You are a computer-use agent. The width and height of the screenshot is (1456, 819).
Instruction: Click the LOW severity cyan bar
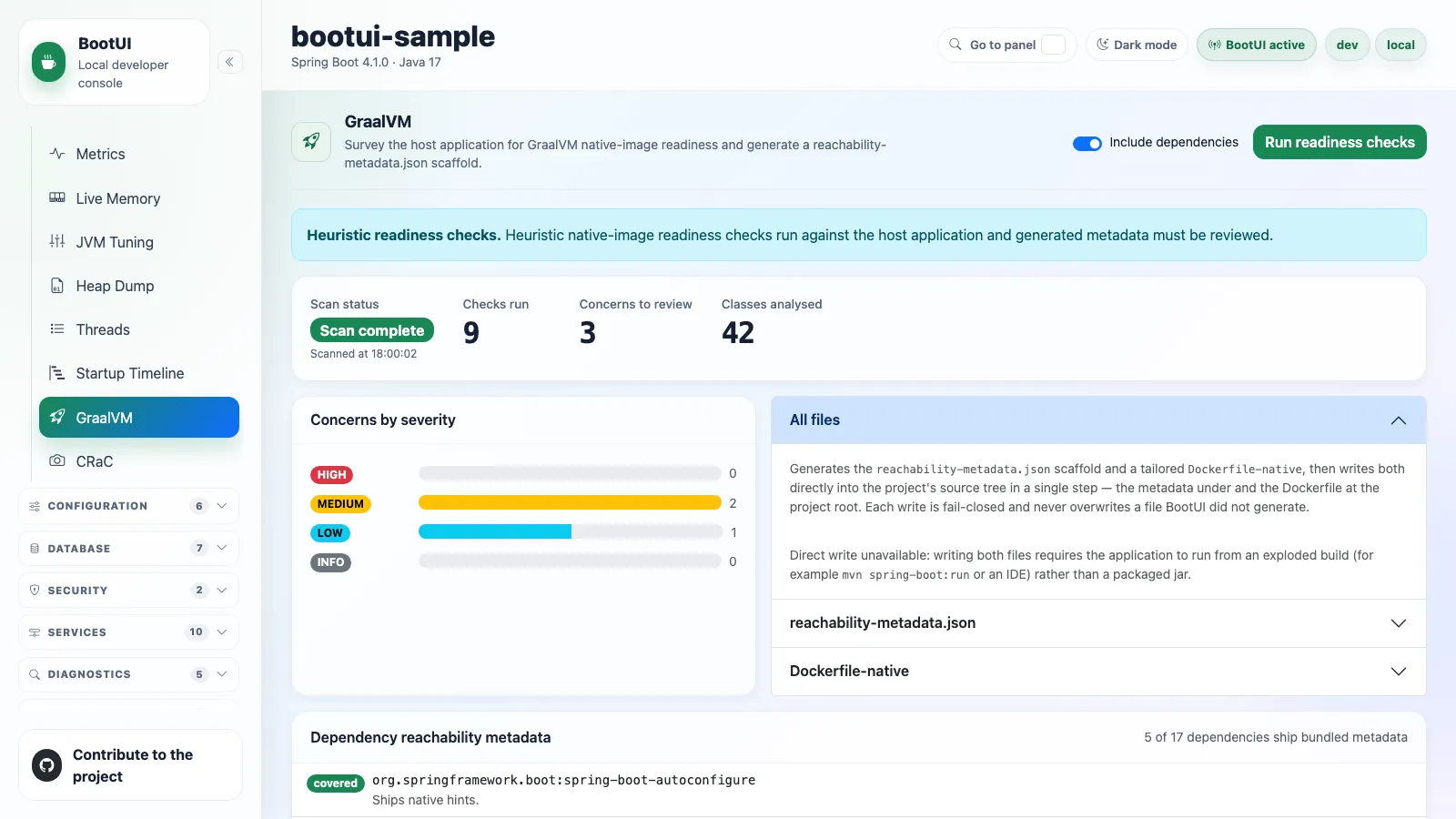(x=495, y=531)
